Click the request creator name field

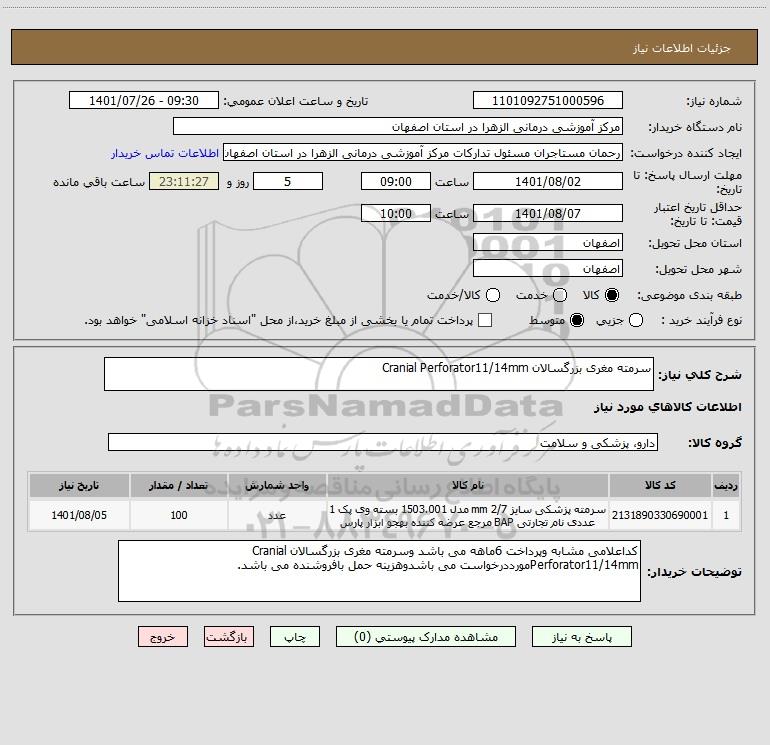tap(423, 153)
